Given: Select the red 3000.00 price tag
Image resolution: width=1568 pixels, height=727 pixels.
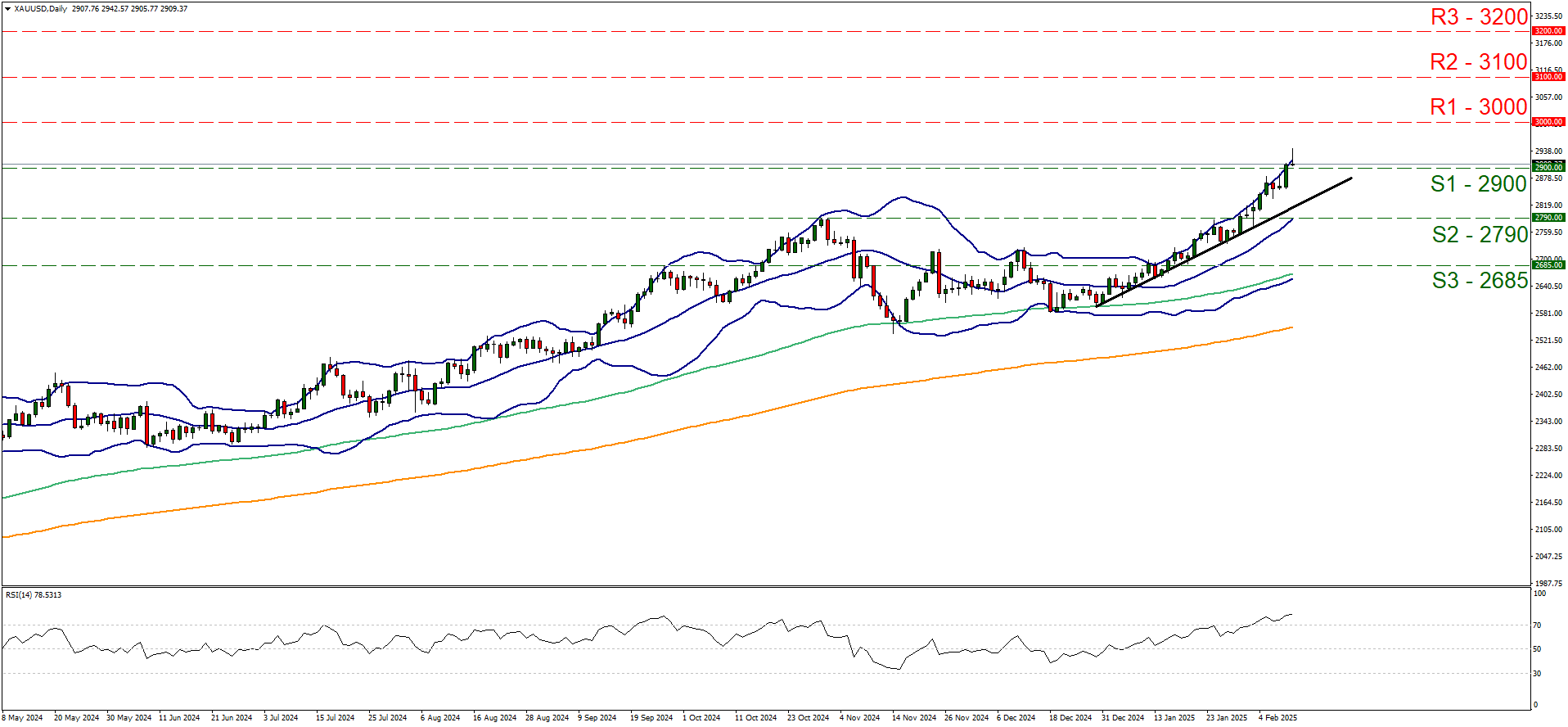Looking at the screenshot, I should 1548,122.
